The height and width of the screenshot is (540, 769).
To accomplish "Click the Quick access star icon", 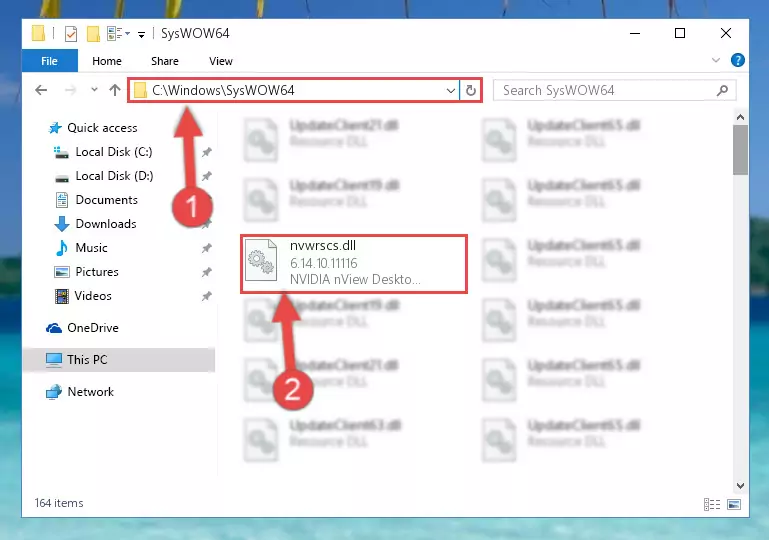I will pyautogui.click(x=55, y=128).
